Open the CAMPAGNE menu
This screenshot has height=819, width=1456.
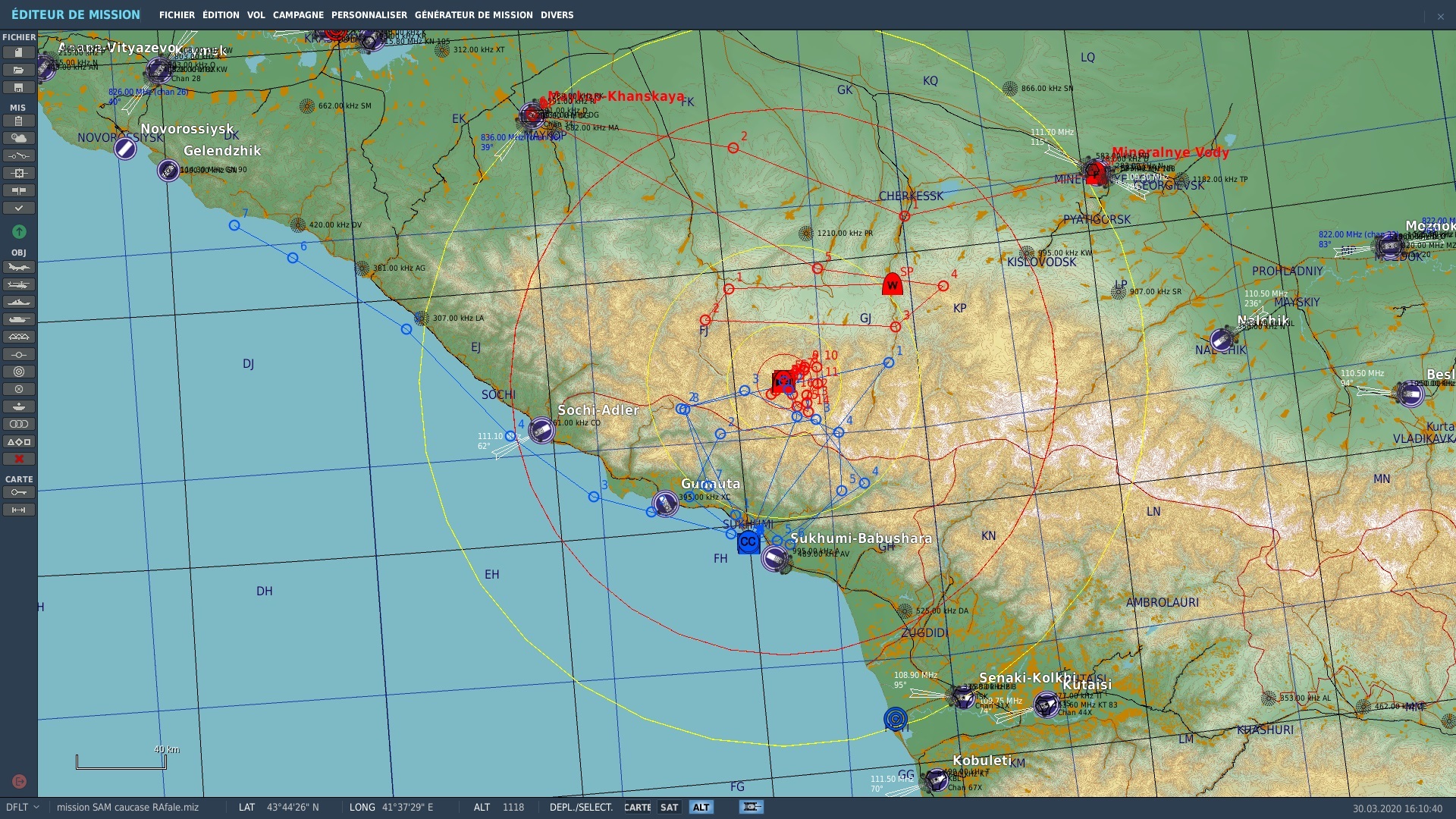tap(298, 14)
